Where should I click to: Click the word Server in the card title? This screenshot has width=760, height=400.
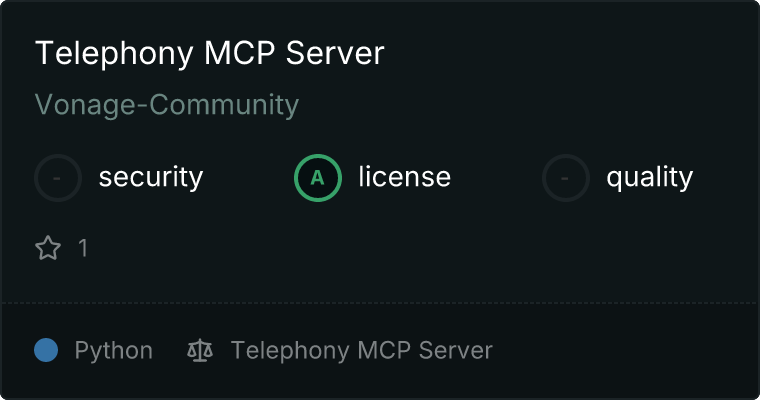pyautogui.click(x=335, y=53)
